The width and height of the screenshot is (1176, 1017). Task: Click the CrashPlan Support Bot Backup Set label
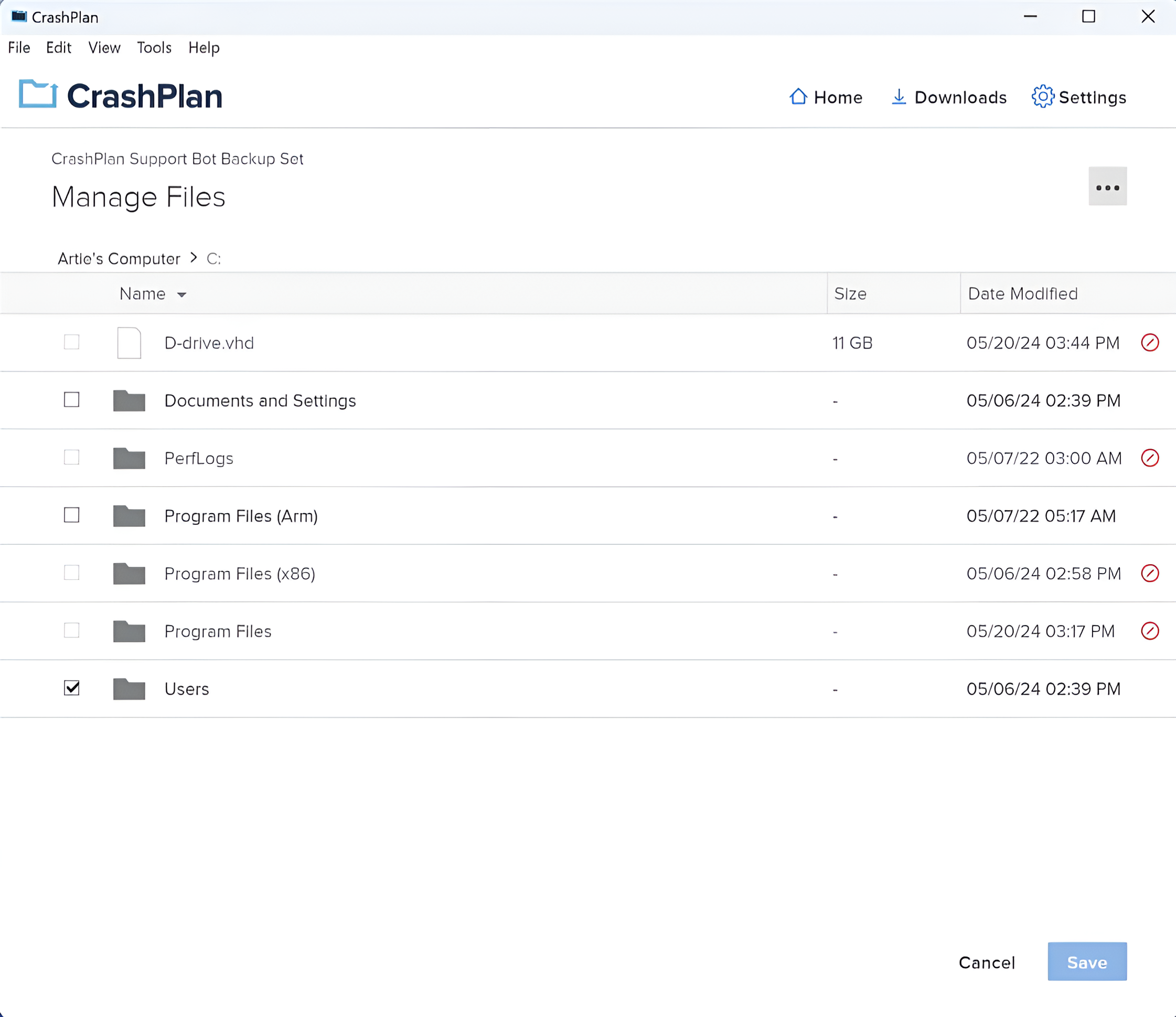(177, 159)
